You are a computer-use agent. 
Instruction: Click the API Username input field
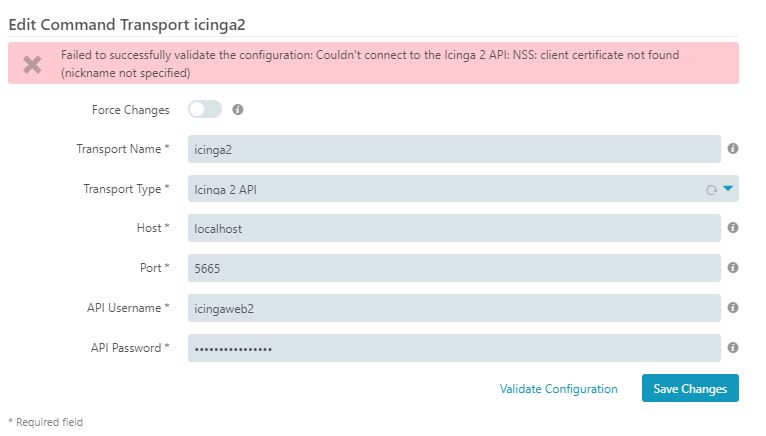(454, 308)
